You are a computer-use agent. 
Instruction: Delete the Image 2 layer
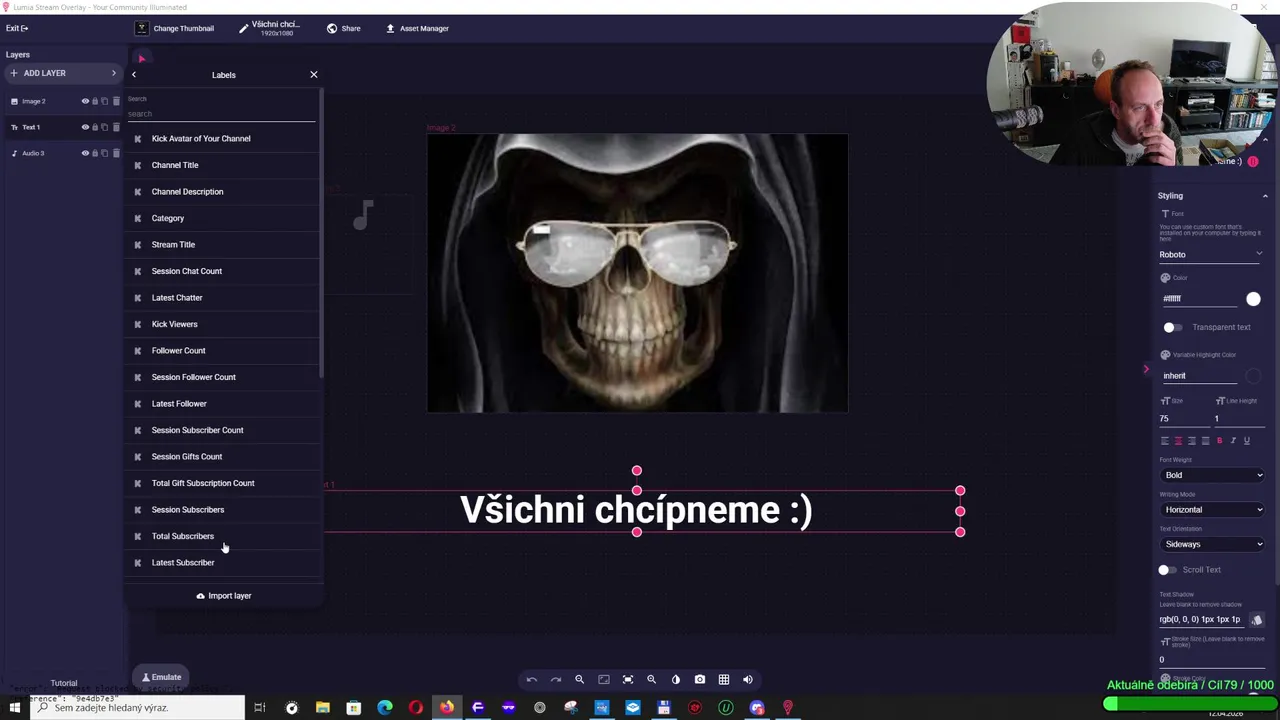[116, 101]
